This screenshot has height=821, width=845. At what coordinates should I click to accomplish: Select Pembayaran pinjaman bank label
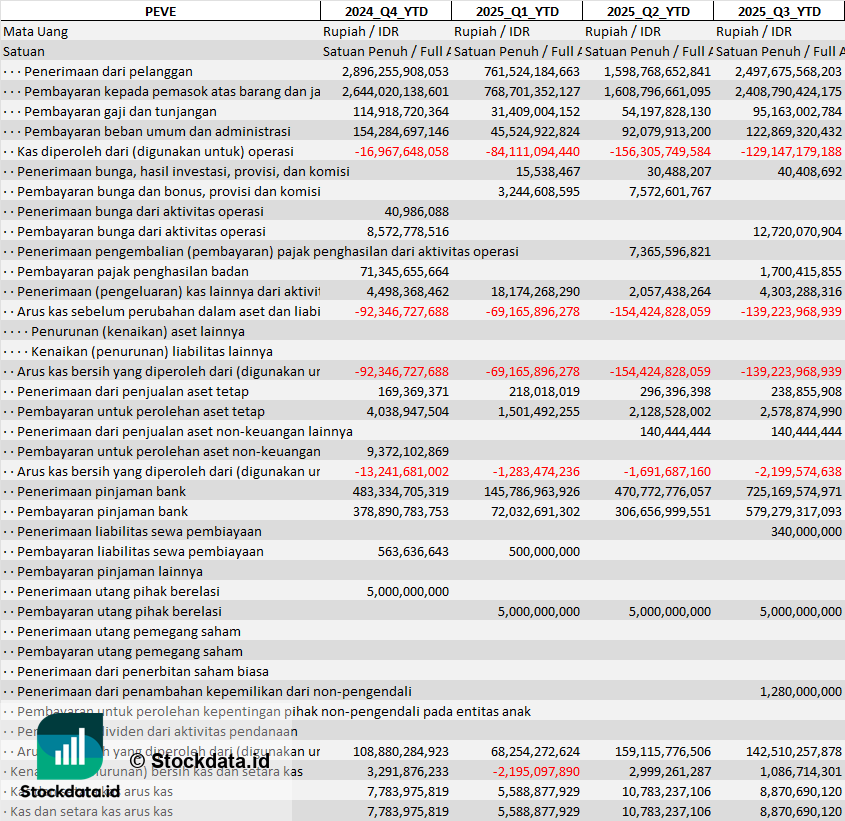(102, 512)
